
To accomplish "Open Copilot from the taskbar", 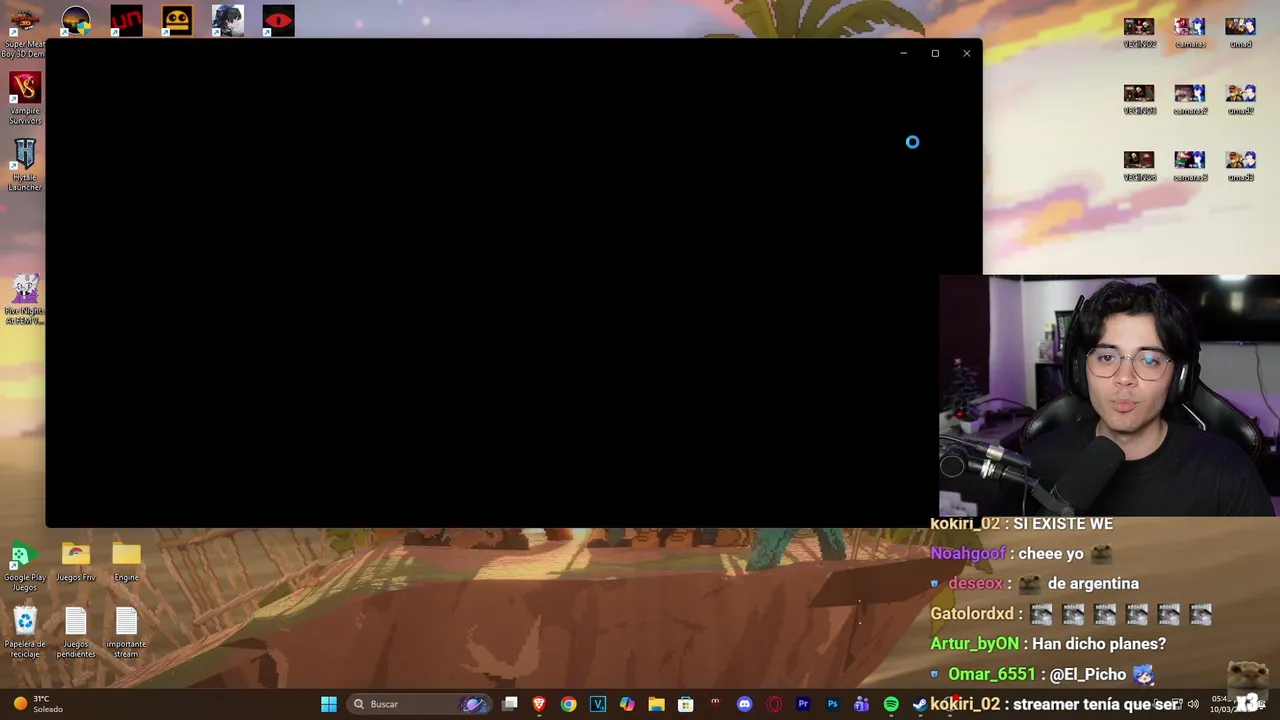I will (627, 704).
